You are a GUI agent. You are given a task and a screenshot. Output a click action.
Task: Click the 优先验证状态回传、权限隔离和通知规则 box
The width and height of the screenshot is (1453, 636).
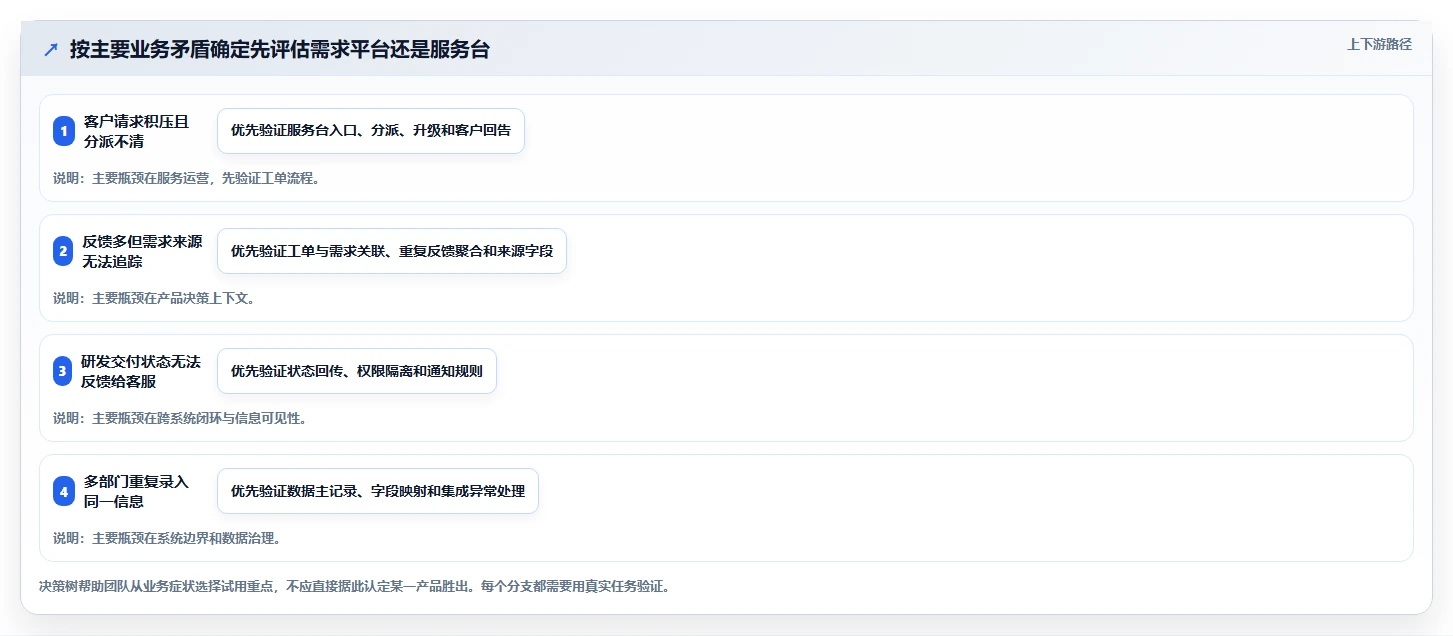tap(357, 371)
